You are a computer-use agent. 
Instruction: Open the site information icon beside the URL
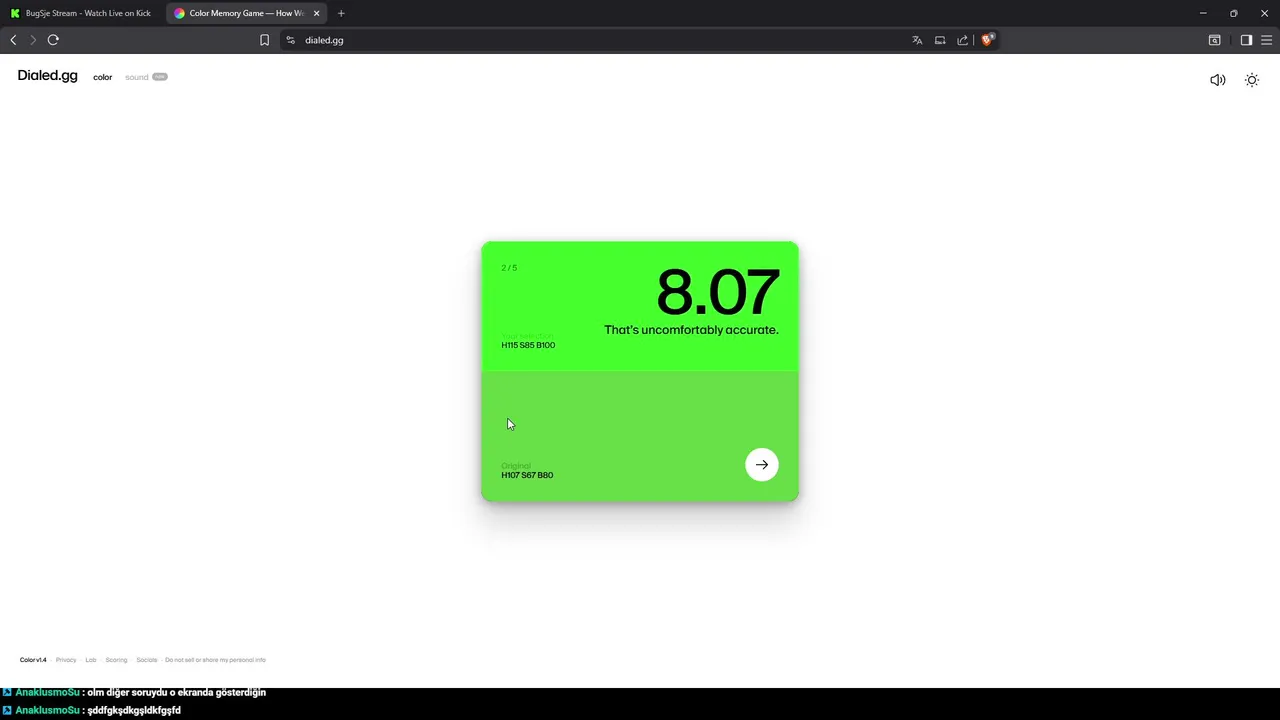pos(290,40)
